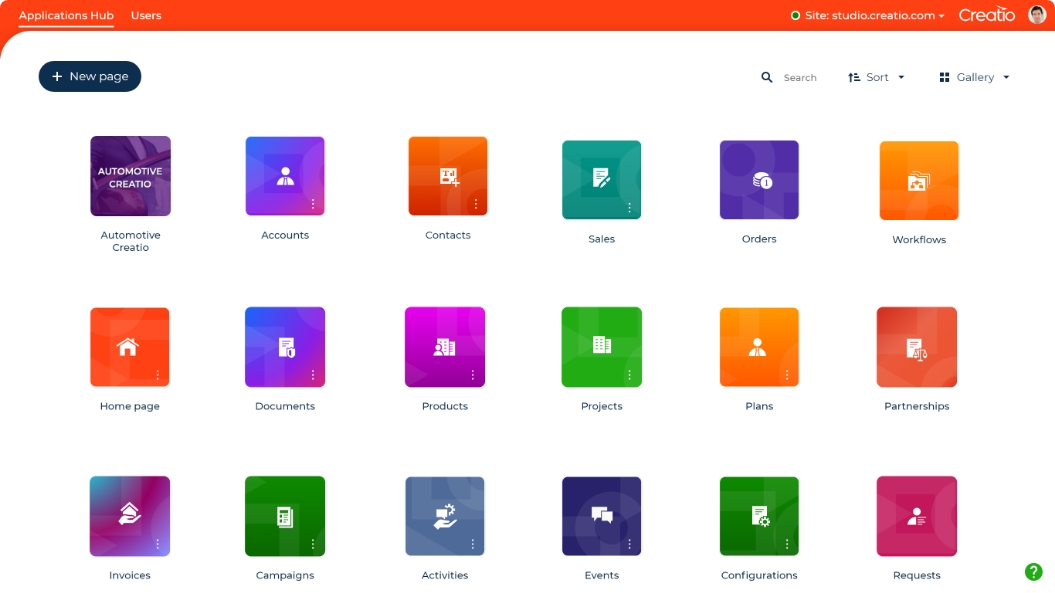1055x593 pixels.
Task: Open the Requests app tile
Action: pyautogui.click(x=916, y=516)
